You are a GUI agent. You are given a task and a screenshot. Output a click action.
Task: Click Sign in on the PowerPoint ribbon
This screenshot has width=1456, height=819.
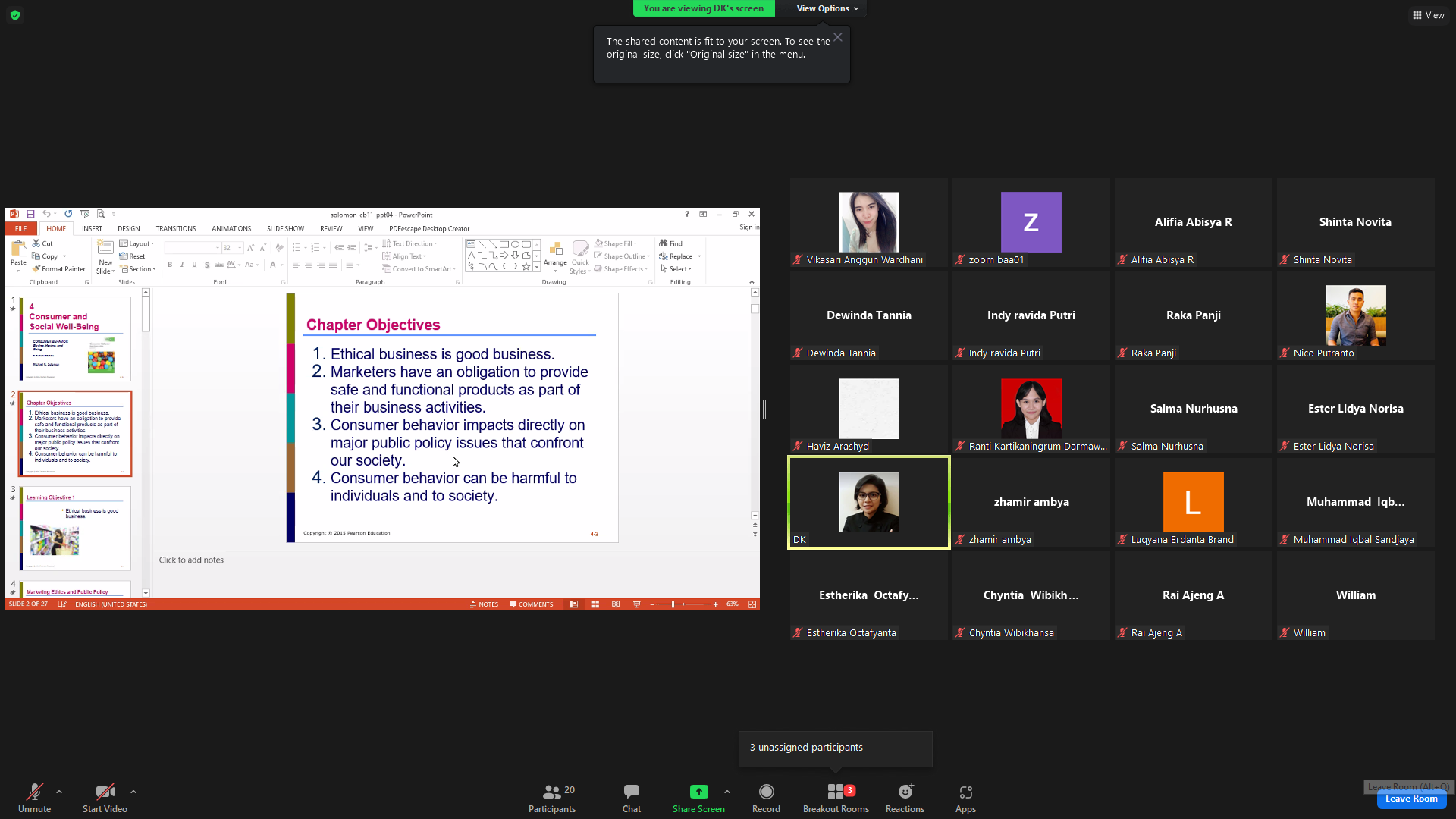pyautogui.click(x=748, y=227)
